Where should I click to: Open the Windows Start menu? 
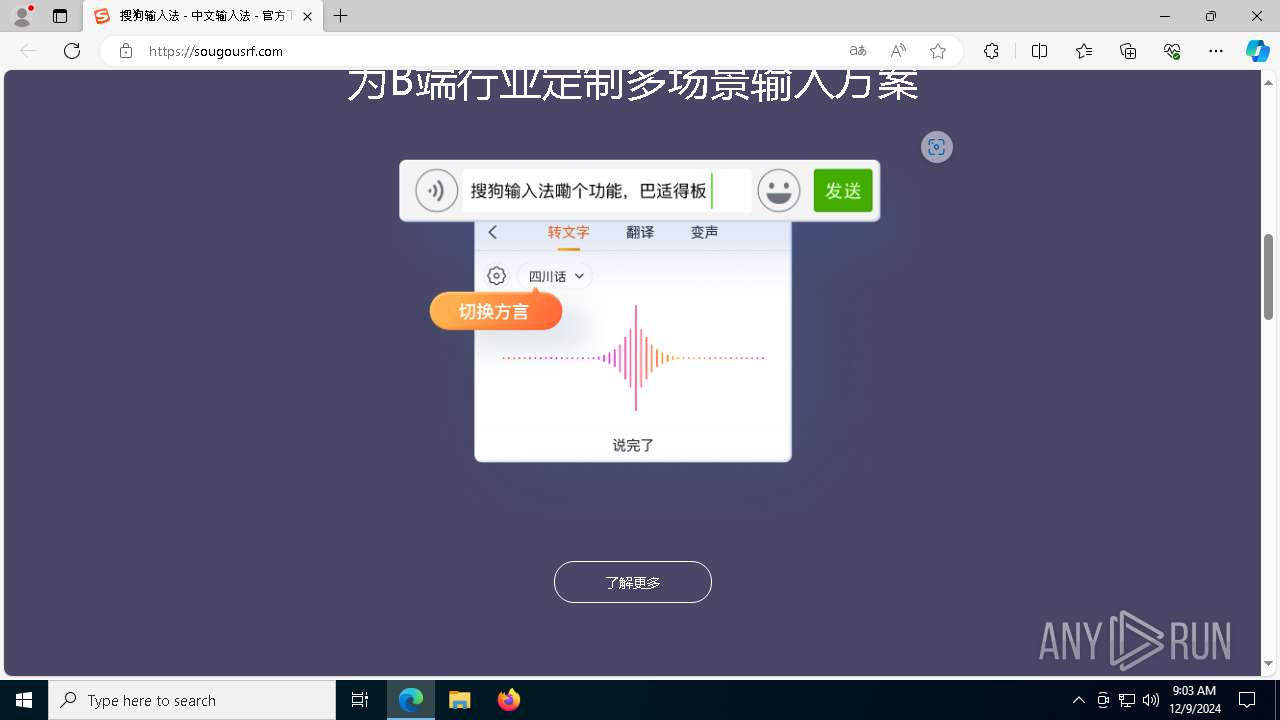[x=24, y=700]
